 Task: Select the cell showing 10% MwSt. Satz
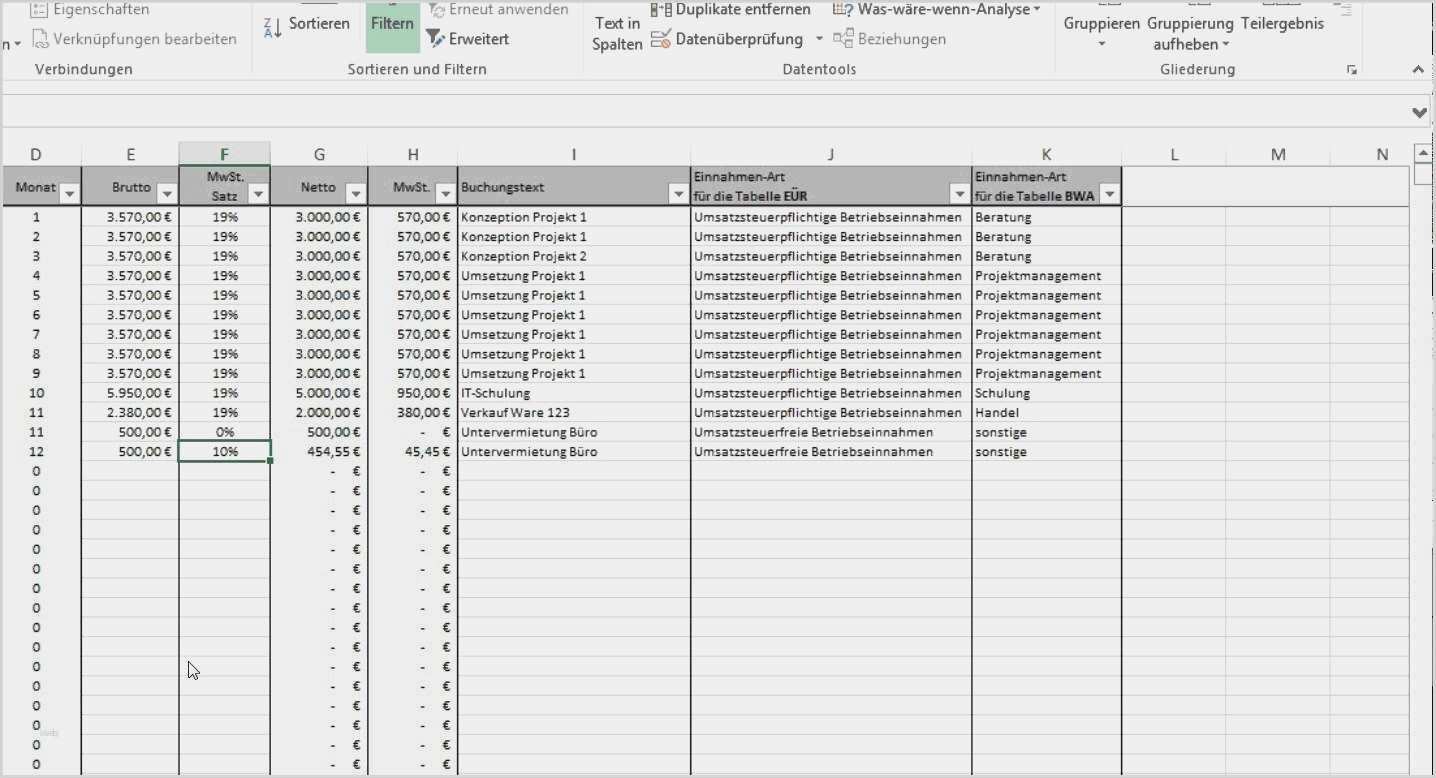(224, 451)
